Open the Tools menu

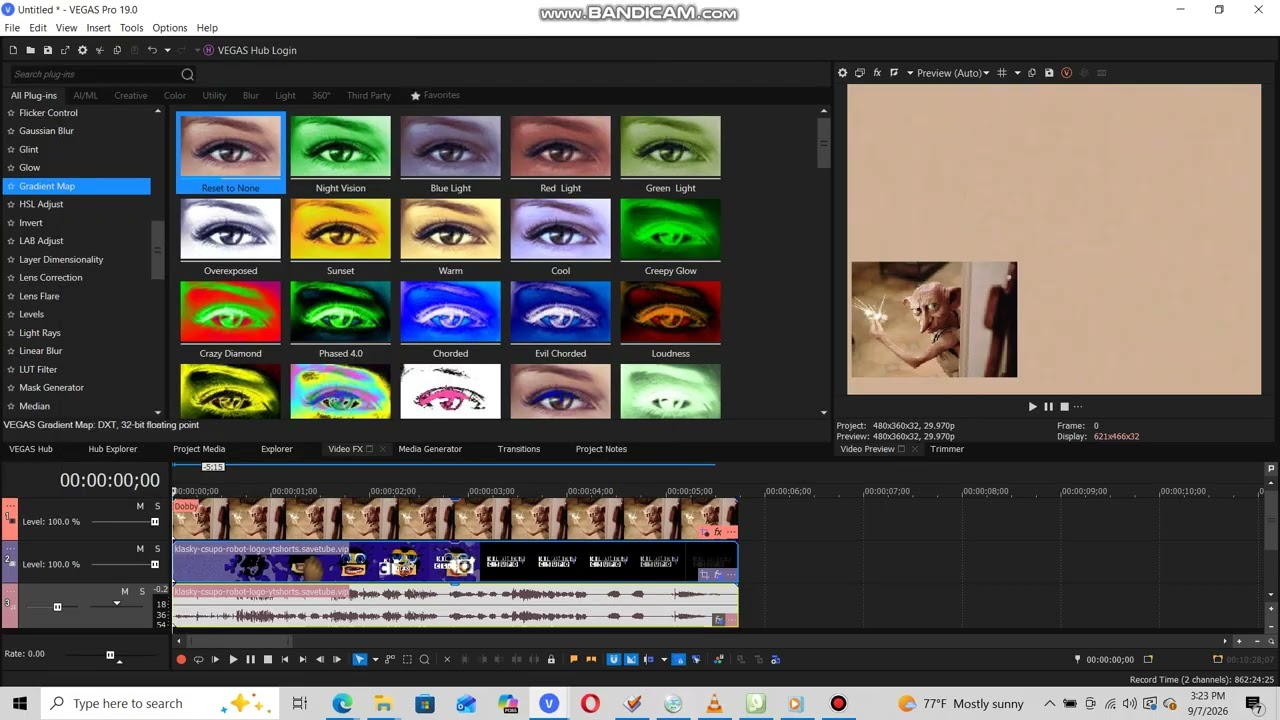tap(131, 28)
